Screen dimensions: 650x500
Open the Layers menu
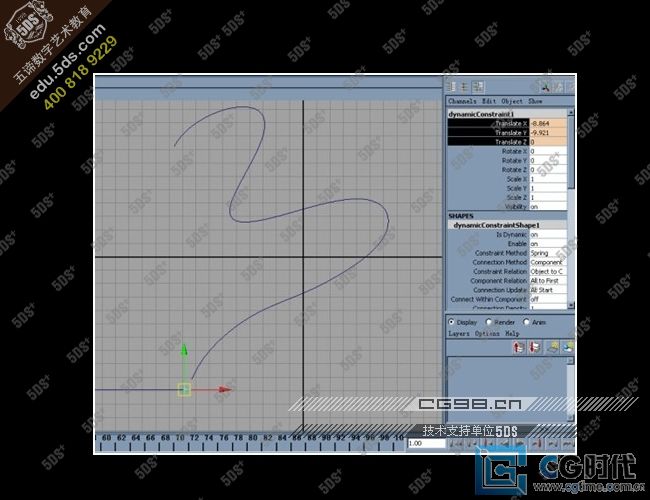[x=459, y=333]
